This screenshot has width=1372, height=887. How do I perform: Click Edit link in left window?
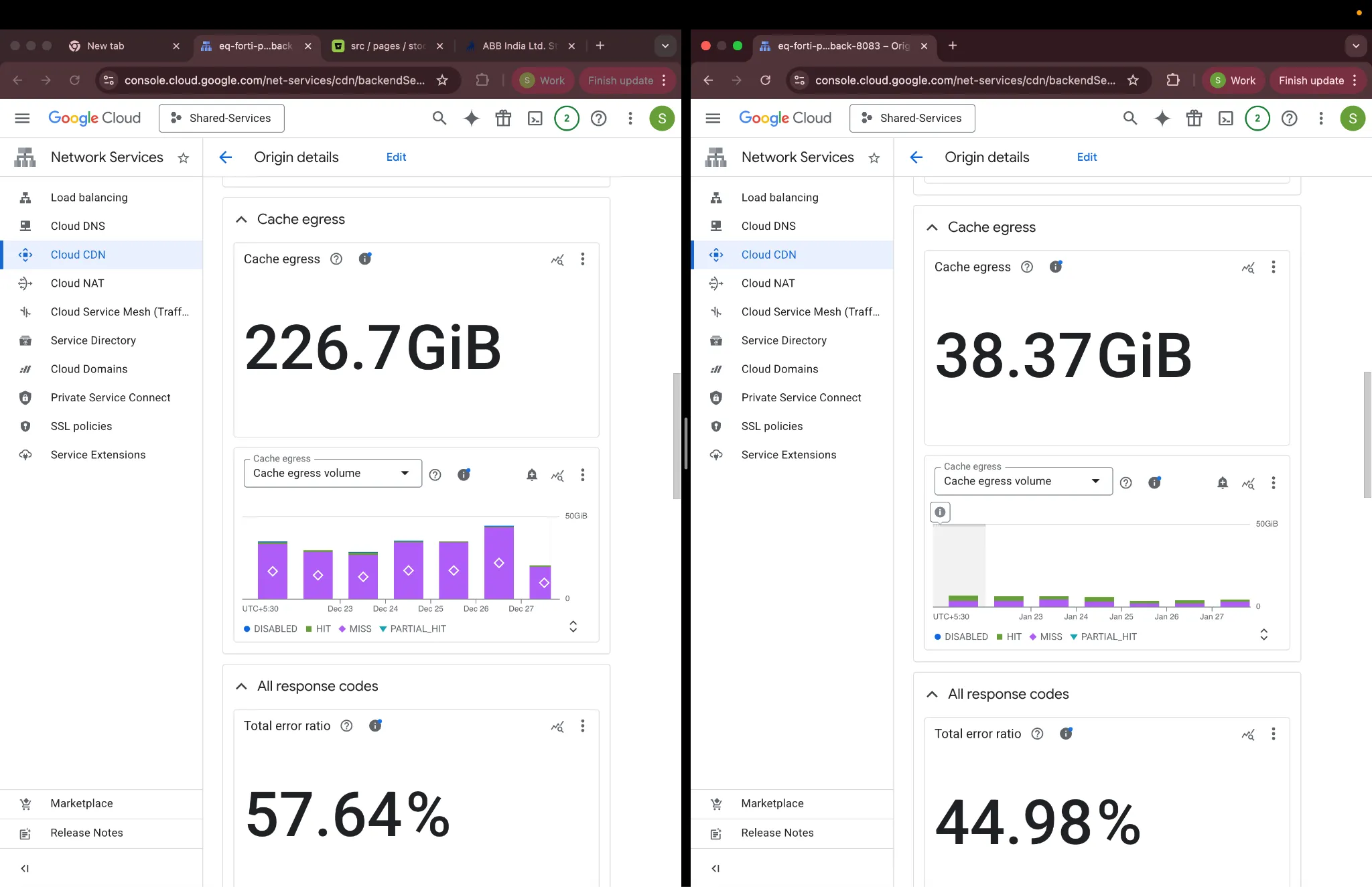point(396,157)
